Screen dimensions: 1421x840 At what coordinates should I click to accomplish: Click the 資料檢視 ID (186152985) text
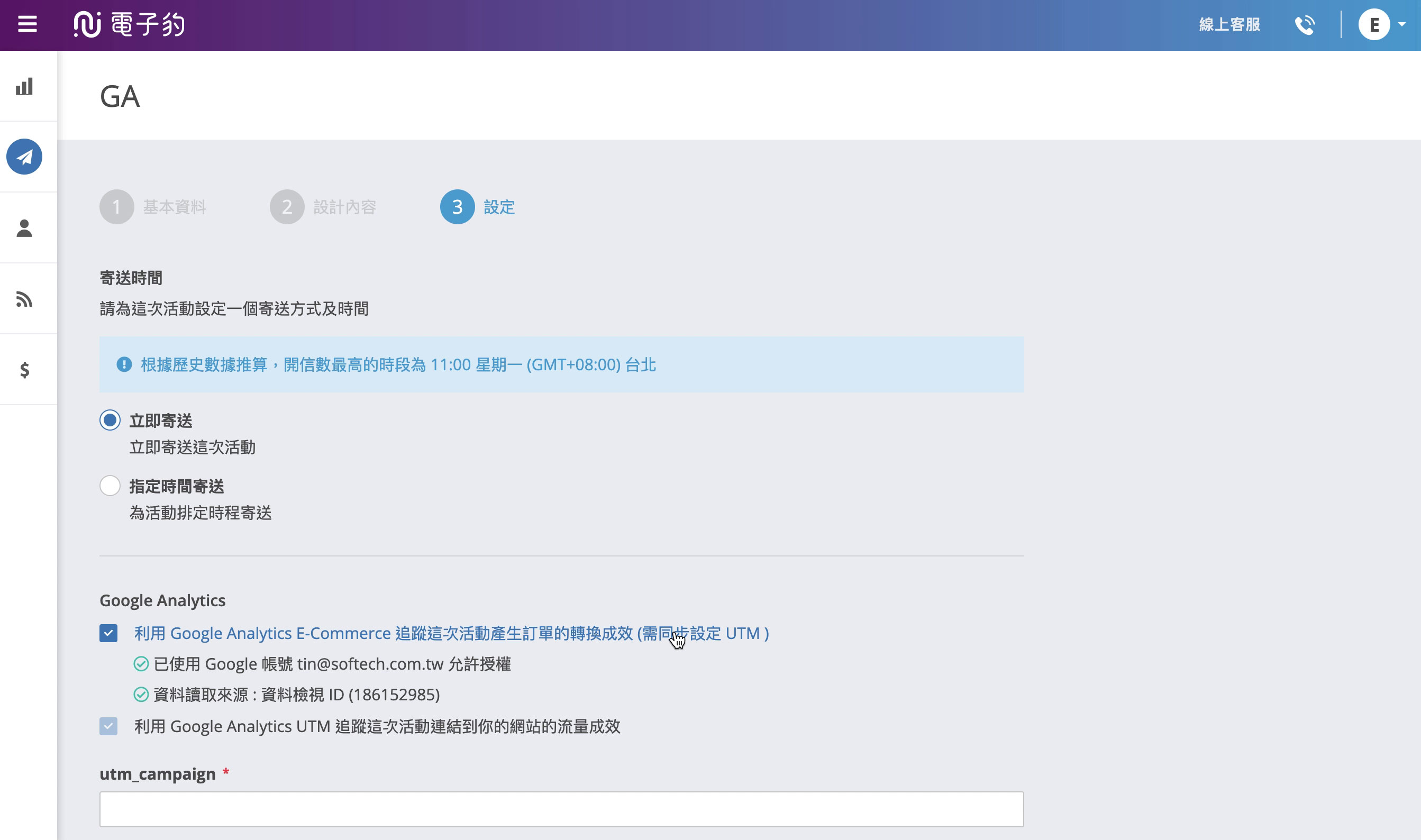click(350, 695)
